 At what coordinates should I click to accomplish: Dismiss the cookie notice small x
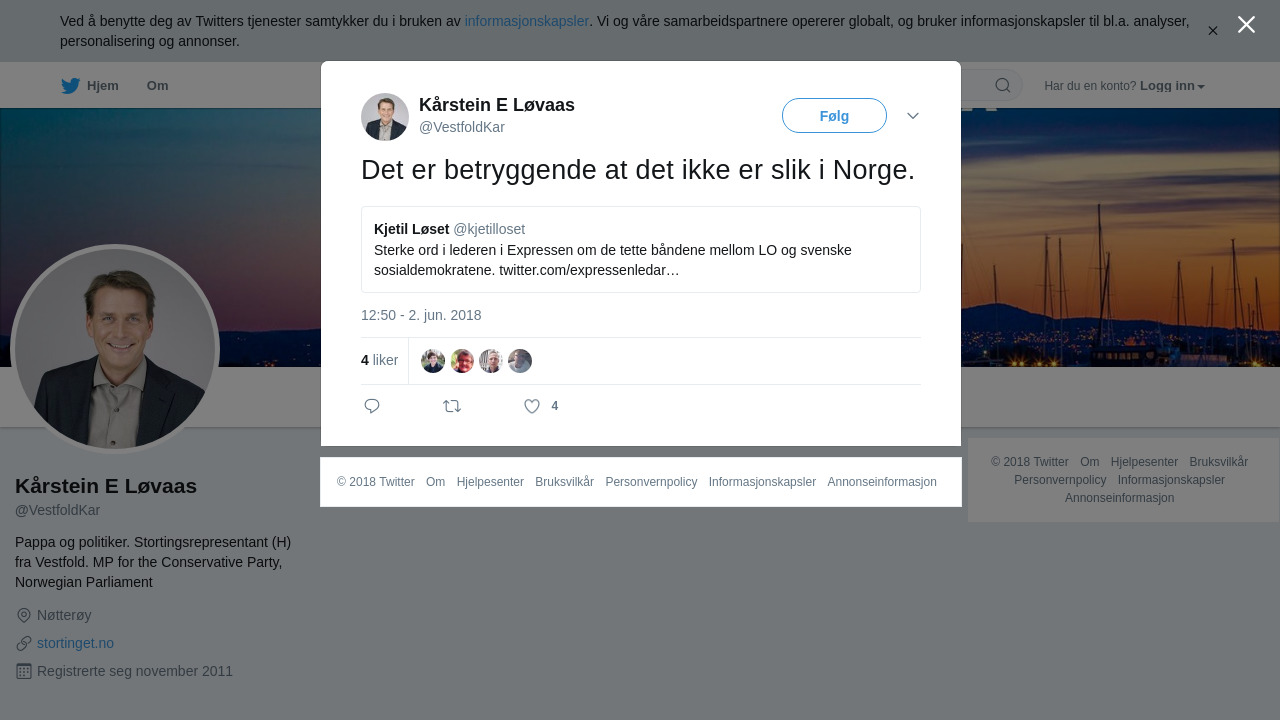click(x=1213, y=31)
